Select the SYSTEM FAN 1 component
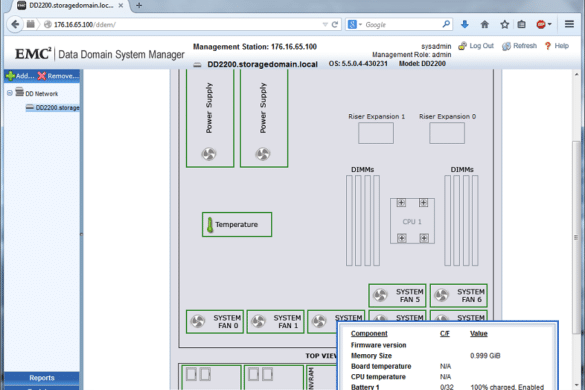Viewport: 585px width, 390px height. click(x=275, y=321)
